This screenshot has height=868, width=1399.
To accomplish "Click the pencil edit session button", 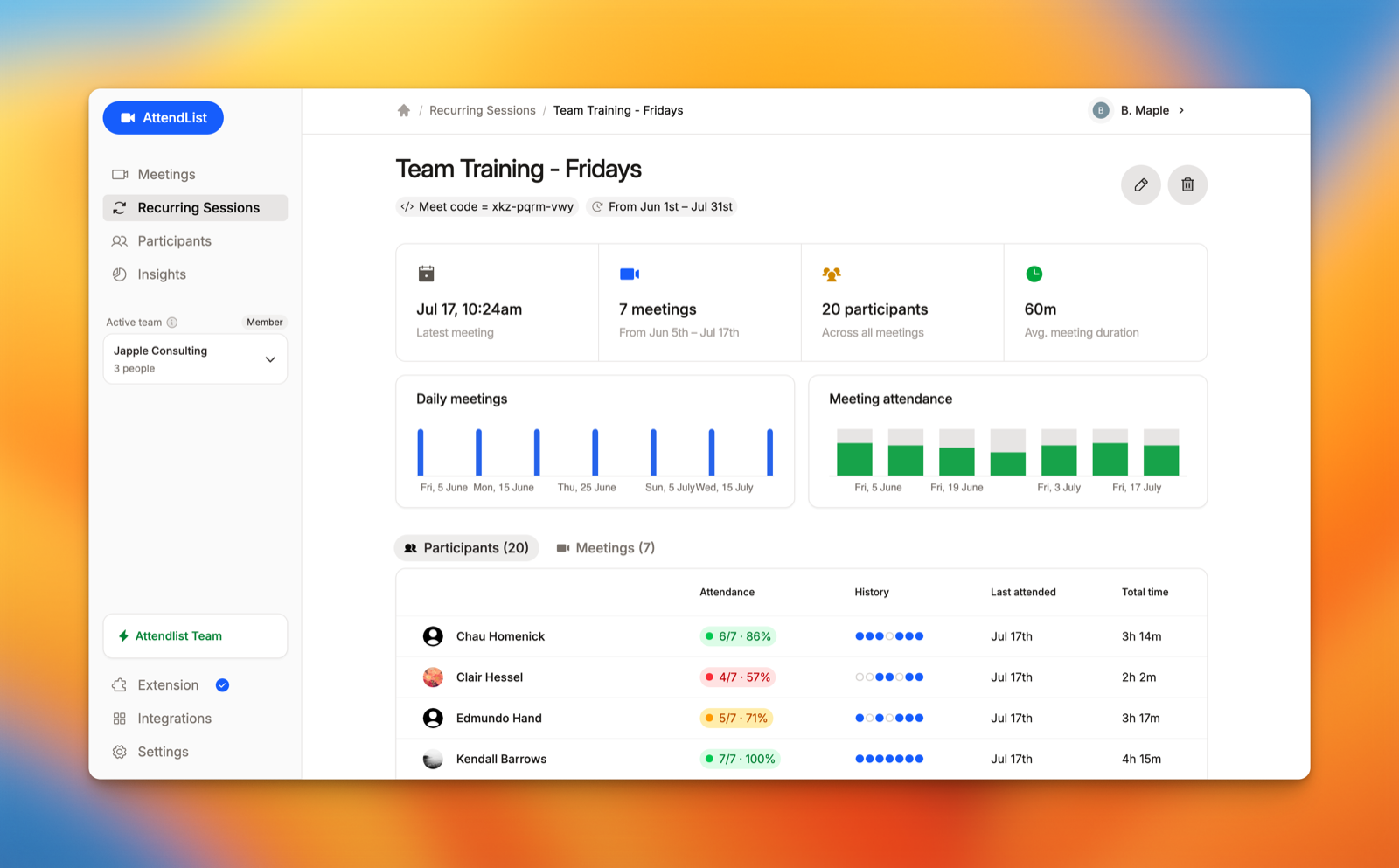I will [x=1141, y=184].
